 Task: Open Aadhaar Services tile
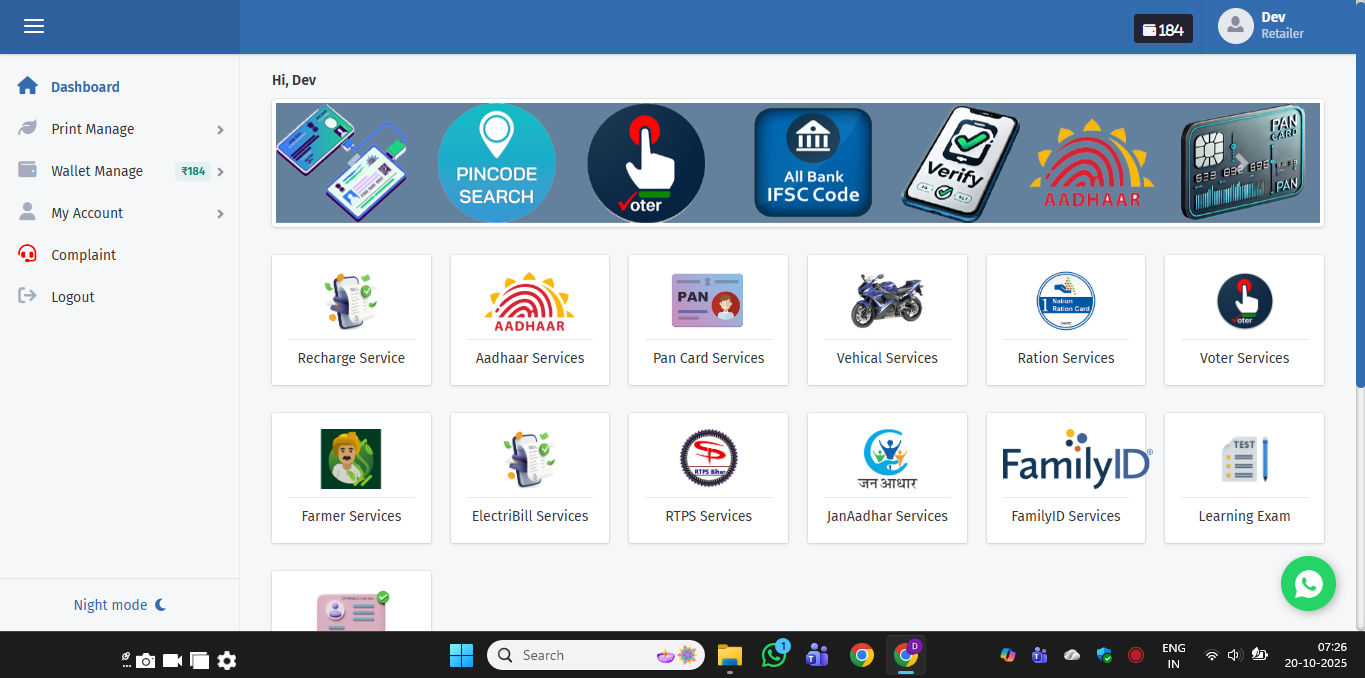point(529,320)
